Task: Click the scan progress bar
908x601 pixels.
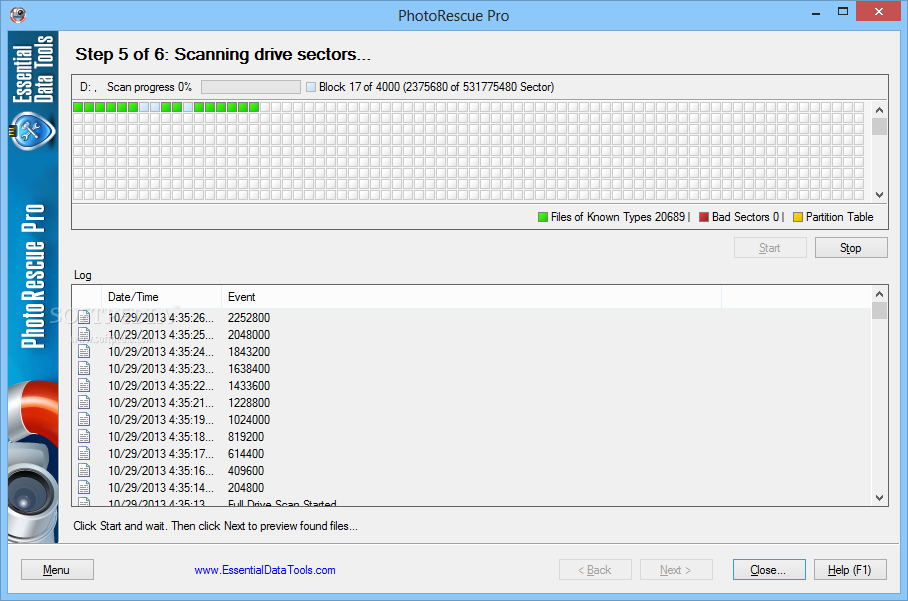Action: coord(251,87)
